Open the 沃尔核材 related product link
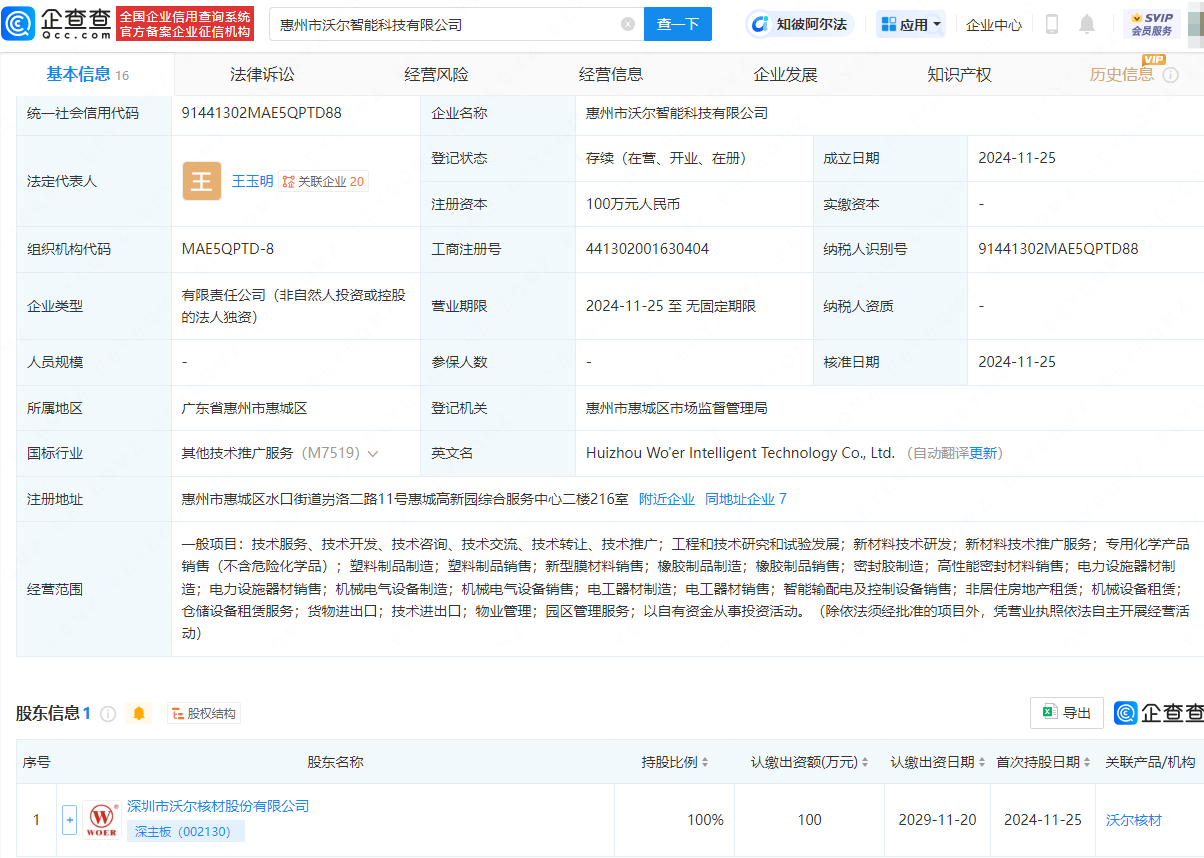This screenshot has height=858, width=1204. [1134, 820]
